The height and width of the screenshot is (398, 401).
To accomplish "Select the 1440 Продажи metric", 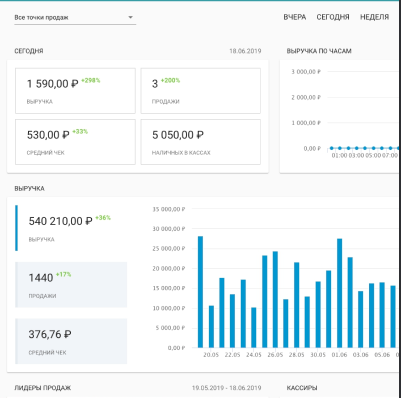I will [71, 284].
